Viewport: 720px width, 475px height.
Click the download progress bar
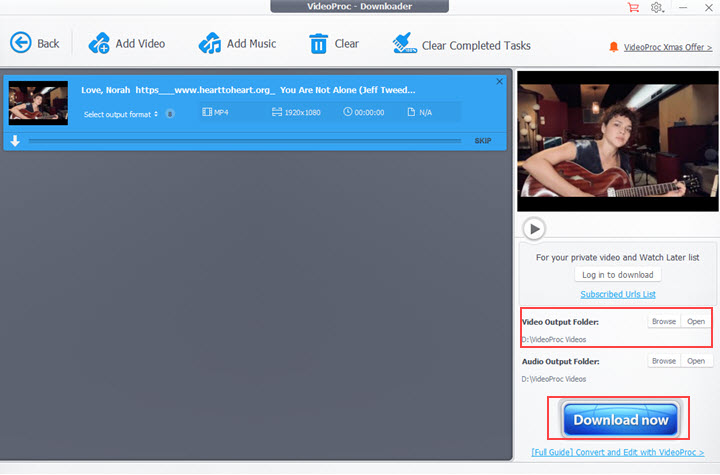[248, 141]
